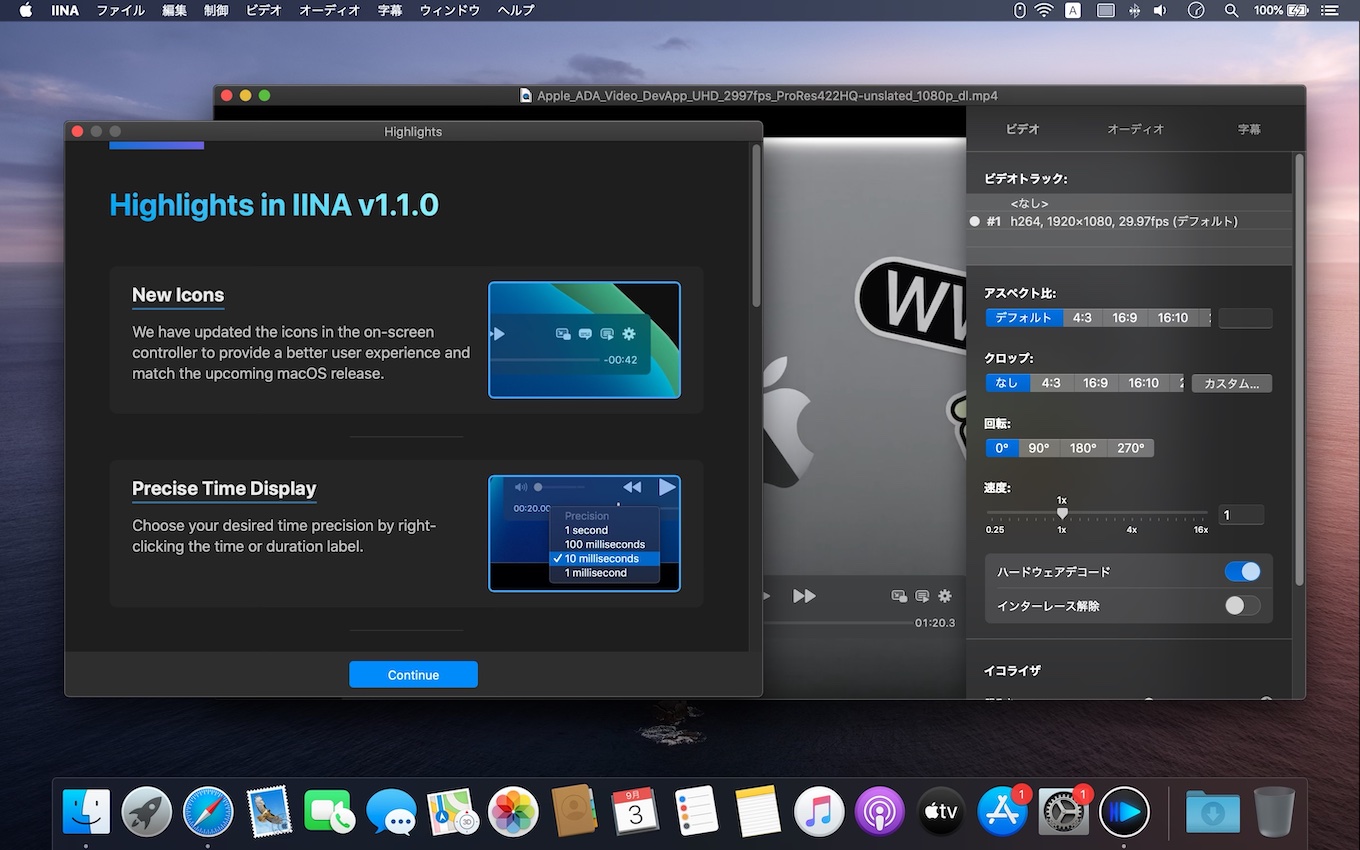Click Continue in Highlights window
Viewport: 1360px width, 850px height.
pos(413,674)
